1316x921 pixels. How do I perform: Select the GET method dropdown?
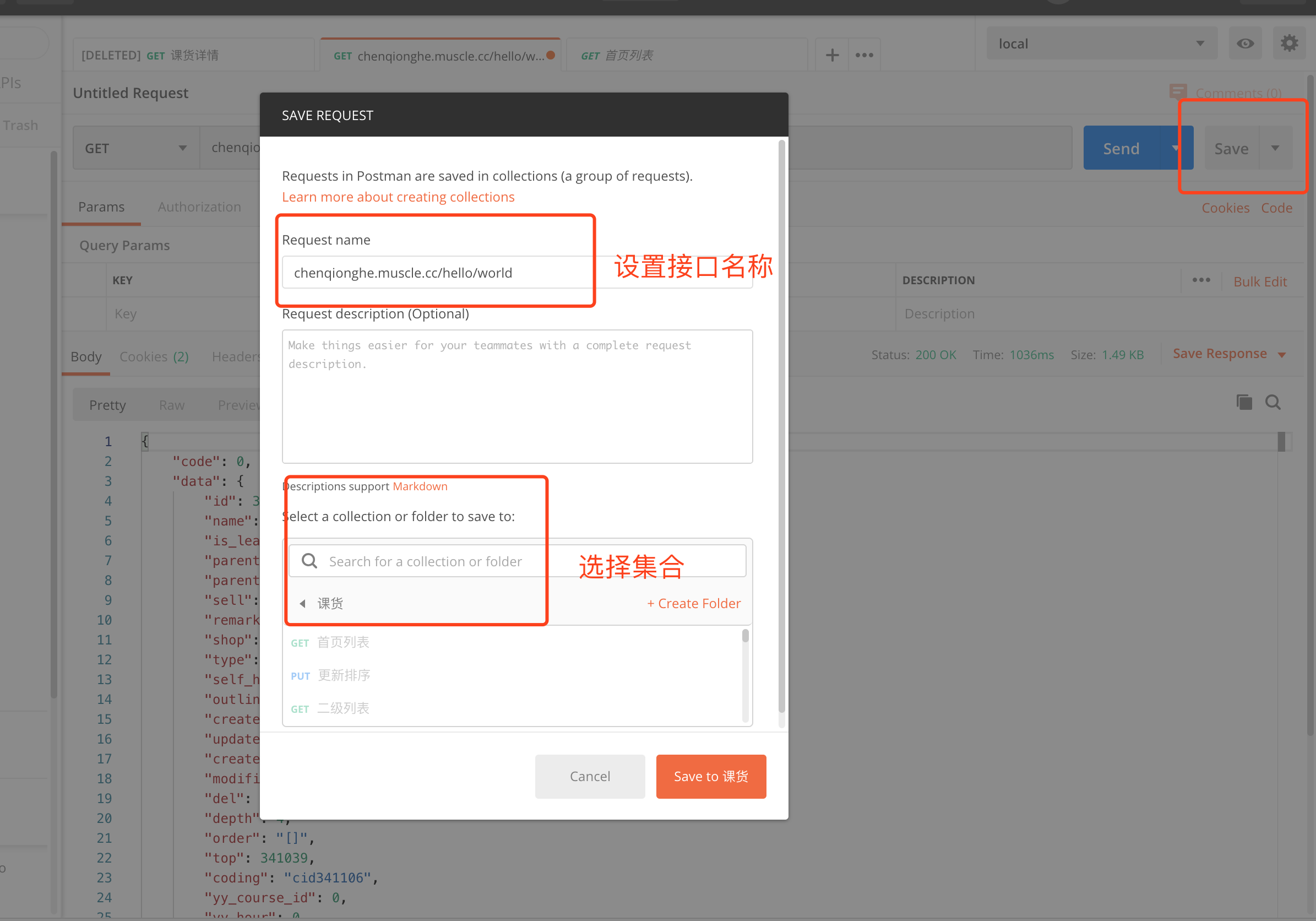point(135,148)
